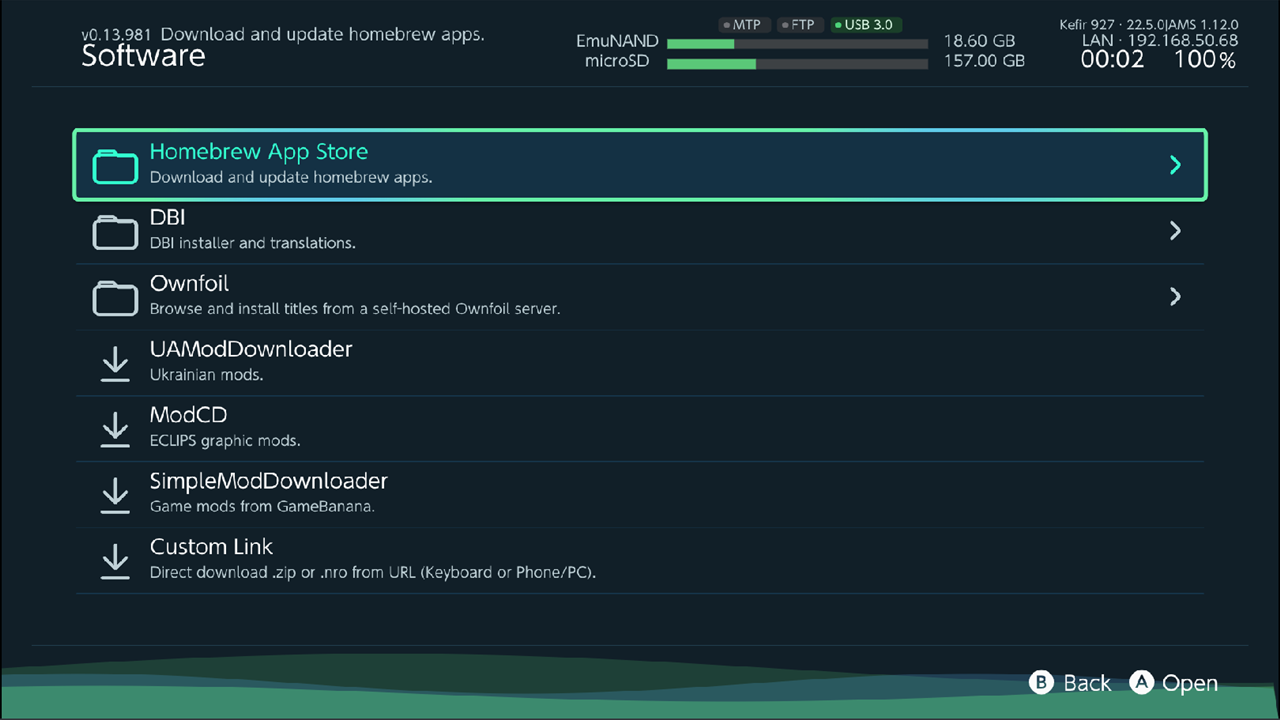Viewport: 1280px width, 720px height.
Task: Expand the Ownfoil entry chevron
Action: [1175, 297]
